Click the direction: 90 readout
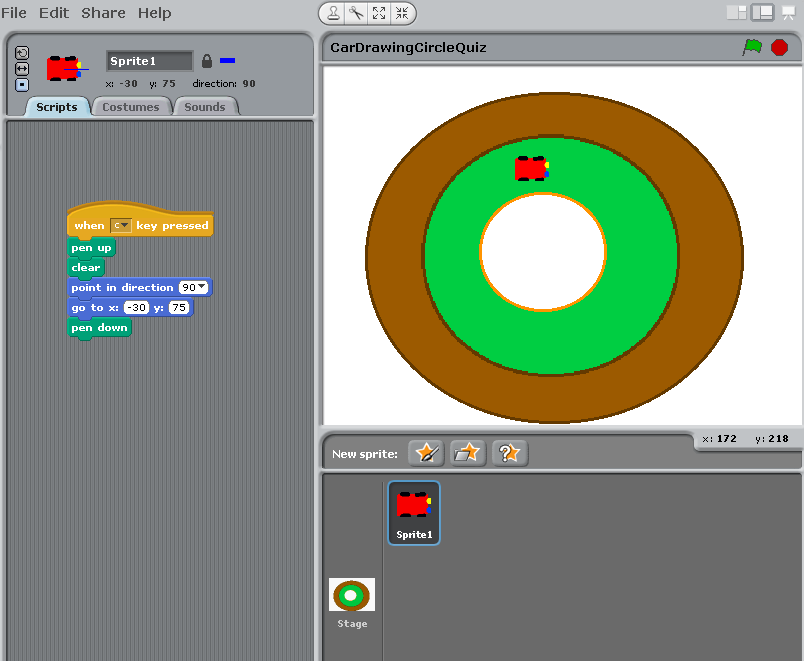This screenshot has width=804, height=661. click(224, 84)
